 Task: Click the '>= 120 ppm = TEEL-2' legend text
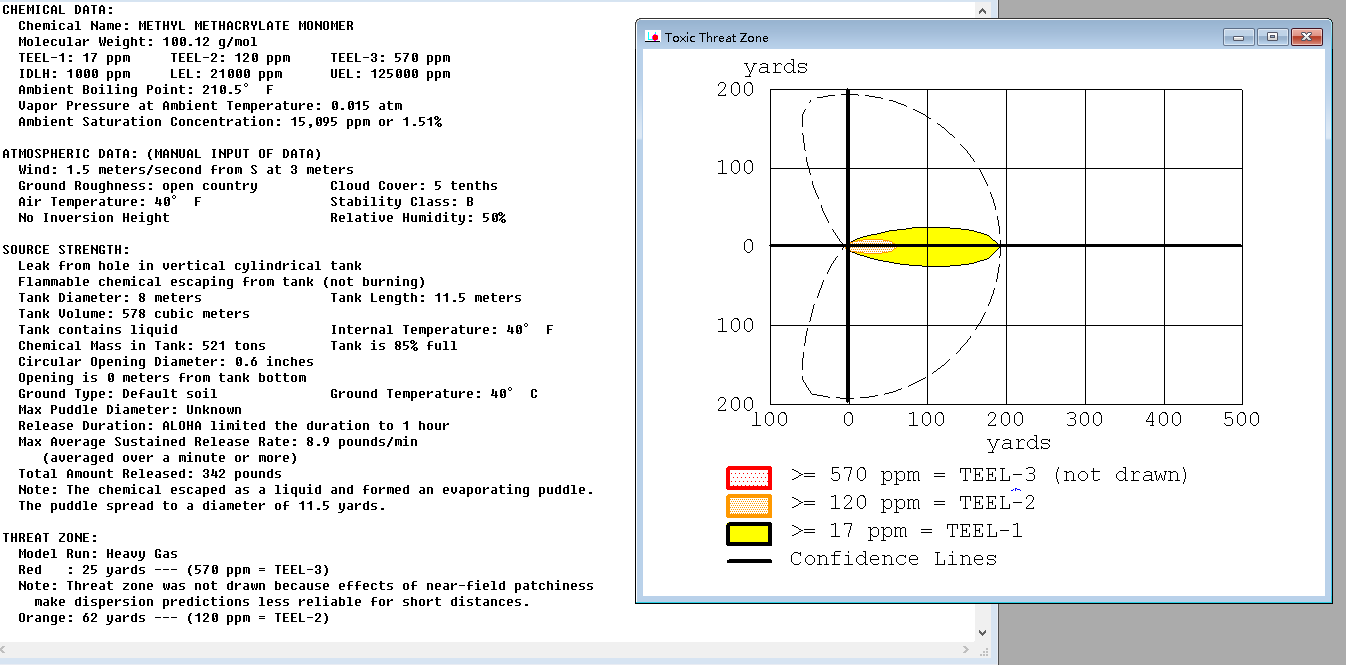coord(913,503)
